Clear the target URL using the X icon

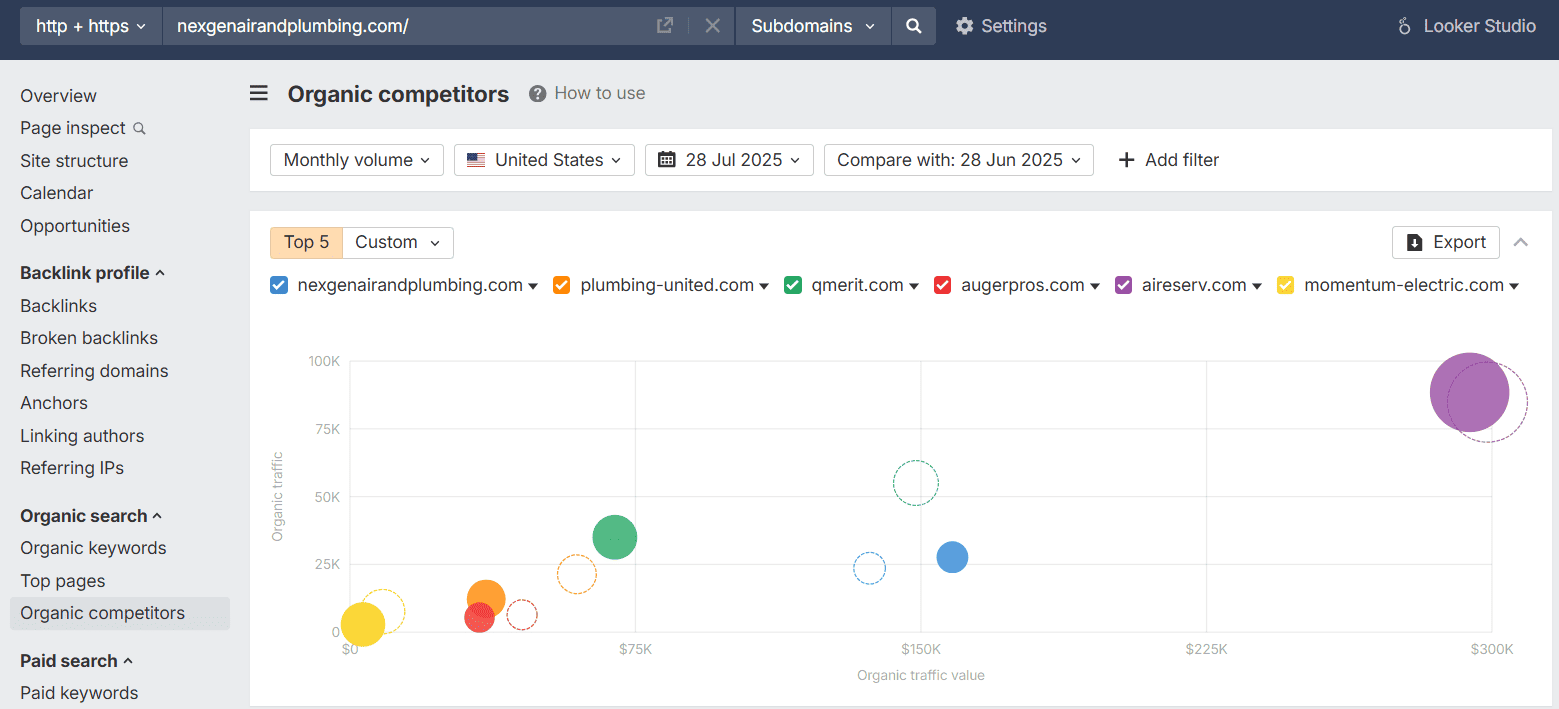click(x=712, y=26)
